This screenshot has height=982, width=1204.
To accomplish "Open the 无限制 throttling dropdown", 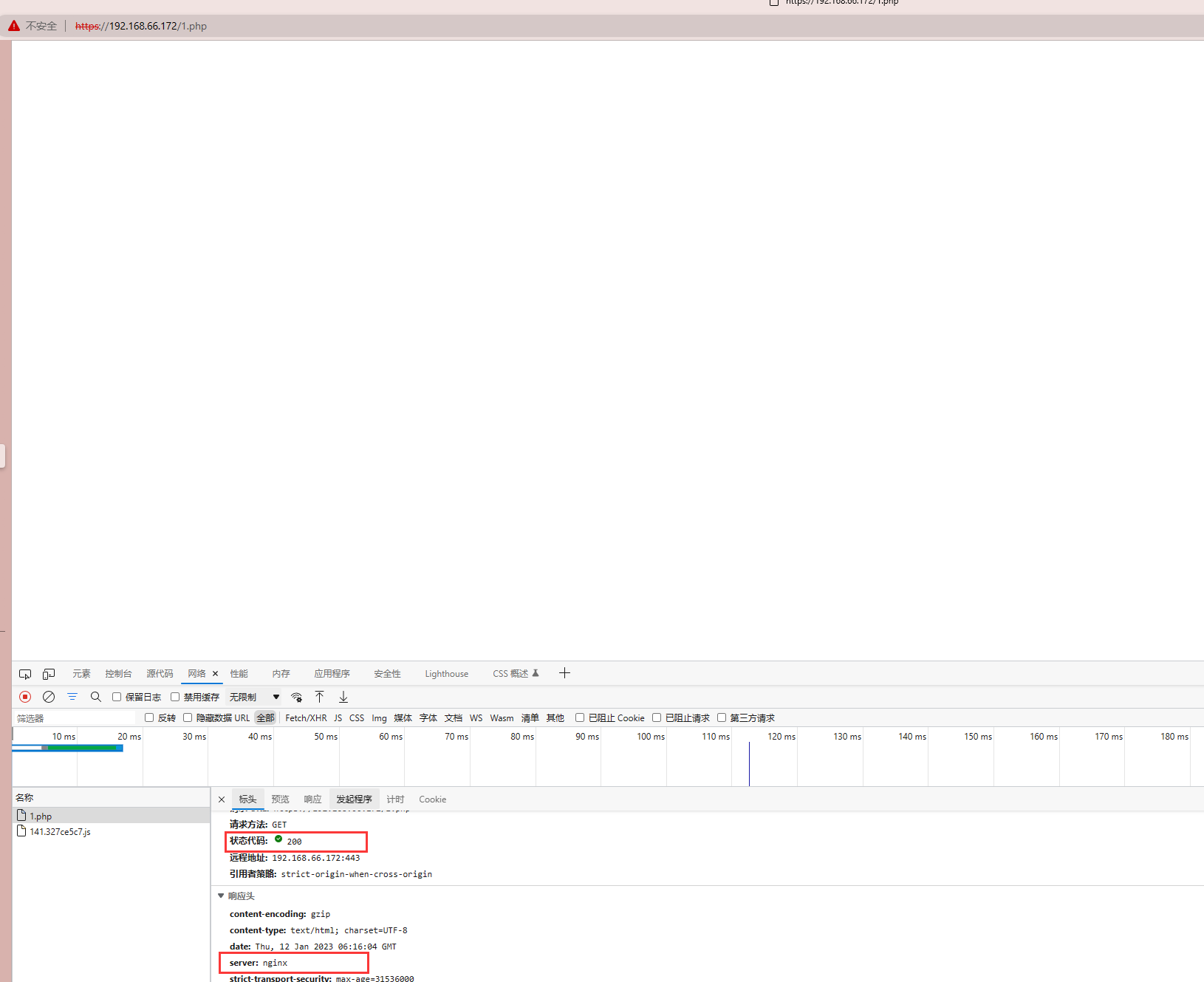I will tap(254, 697).
